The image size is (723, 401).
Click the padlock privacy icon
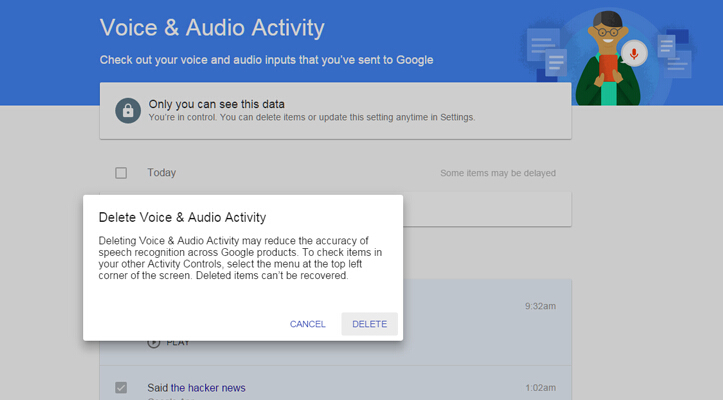tap(127, 109)
